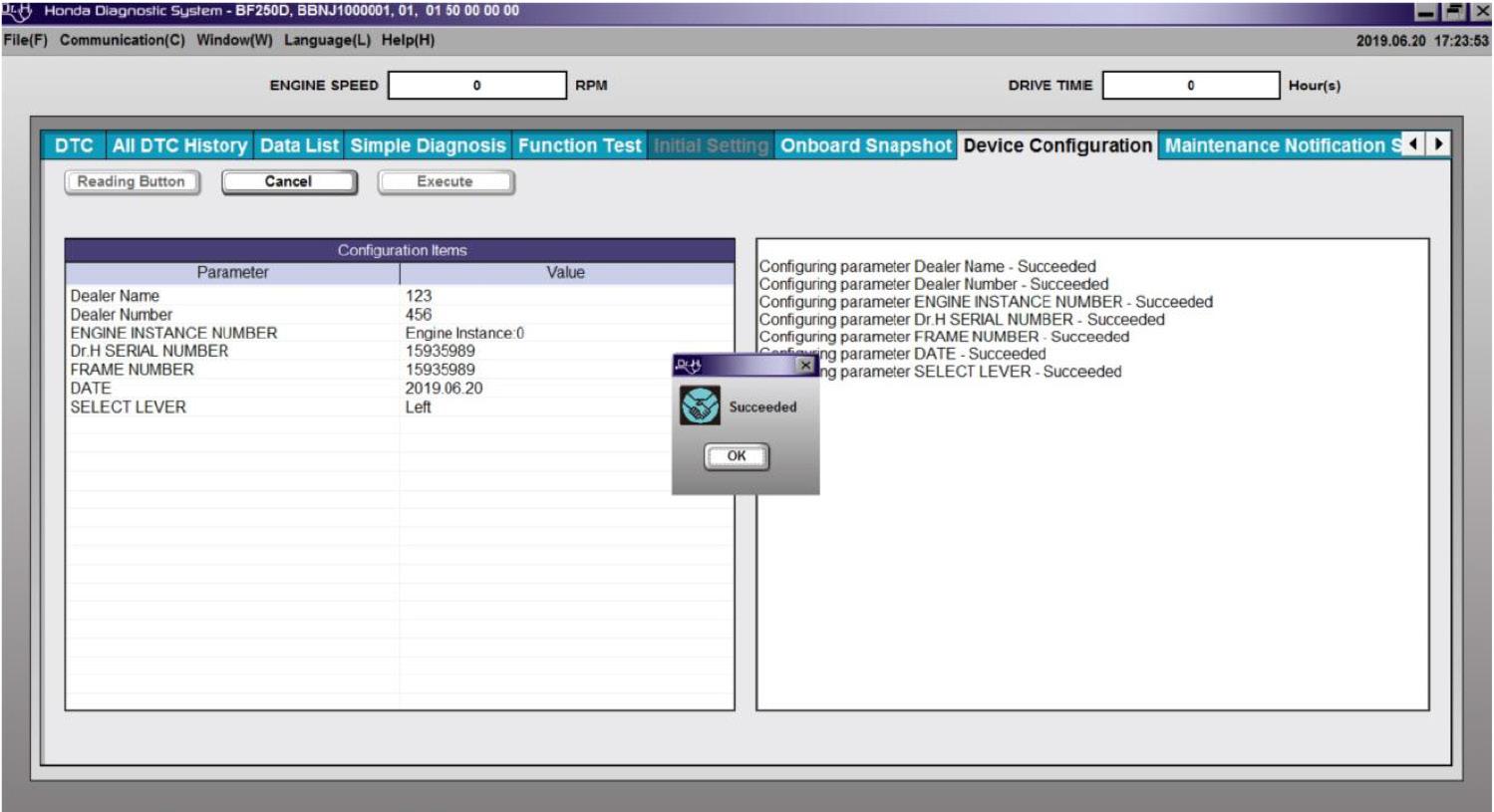1494x812 pixels.
Task: Click the Configuration Items table title
Action: tap(402, 250)
